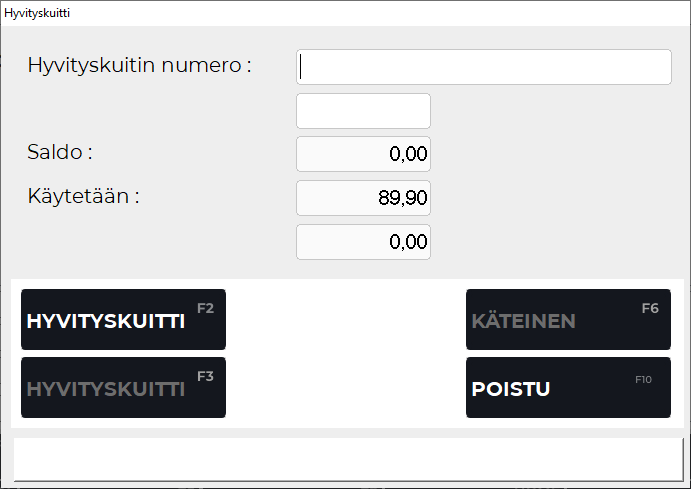Click the F2 shortcut badge
Screen dimensions: 691x489
click(205, 308)
